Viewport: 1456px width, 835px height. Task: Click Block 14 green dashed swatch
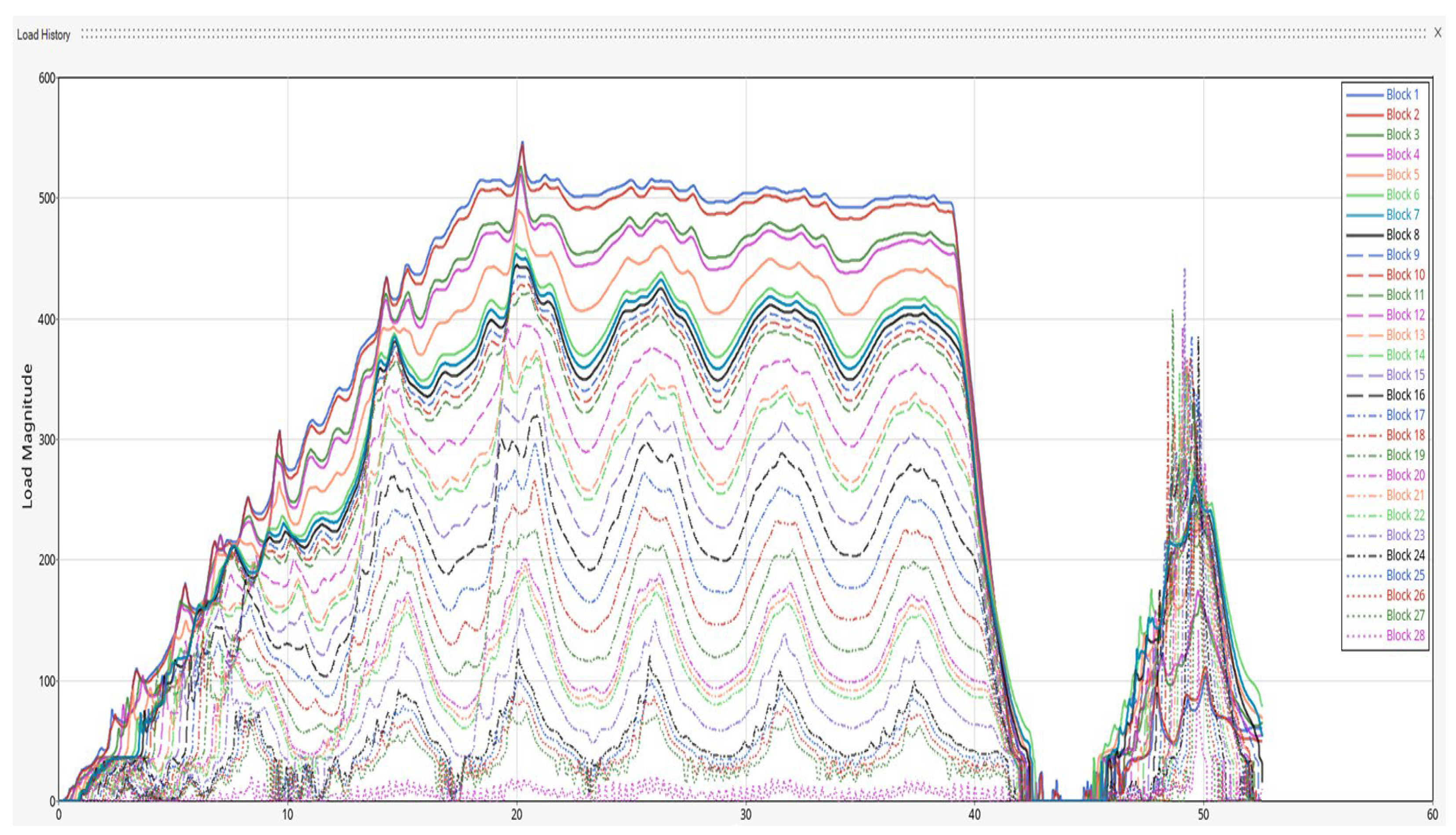point(1364,355)
